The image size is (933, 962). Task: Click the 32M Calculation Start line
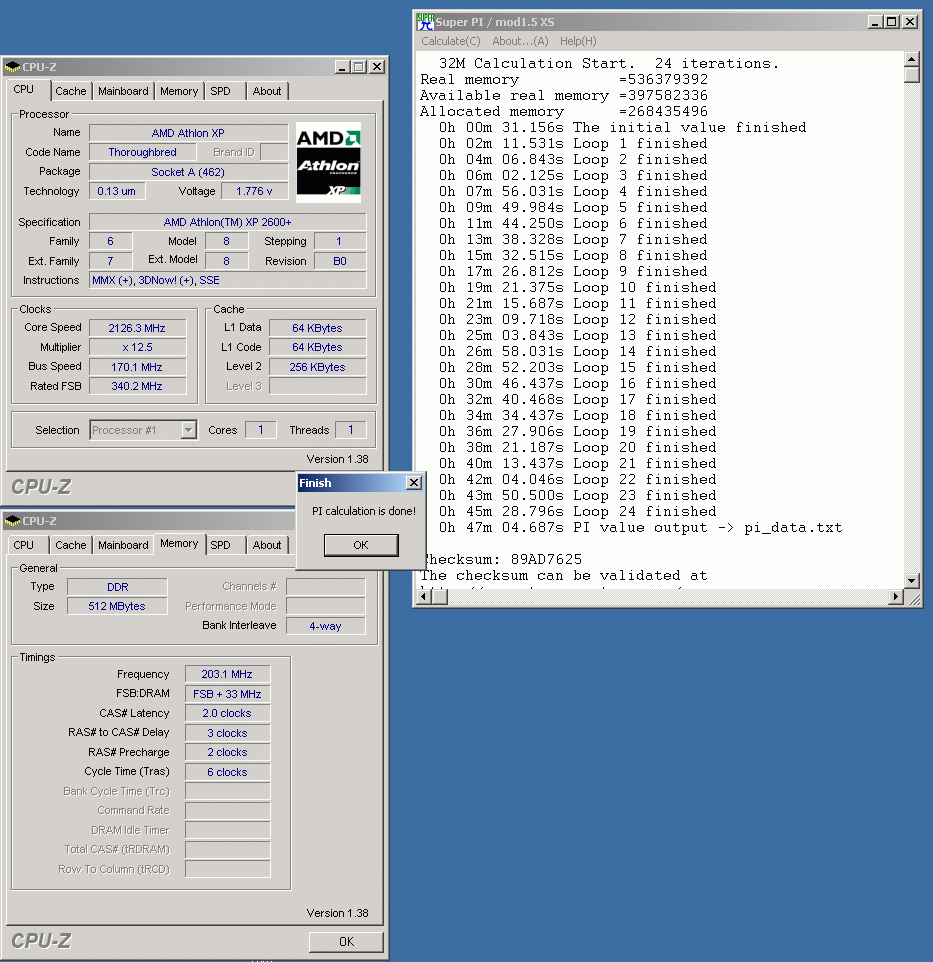tap(609, 63)
